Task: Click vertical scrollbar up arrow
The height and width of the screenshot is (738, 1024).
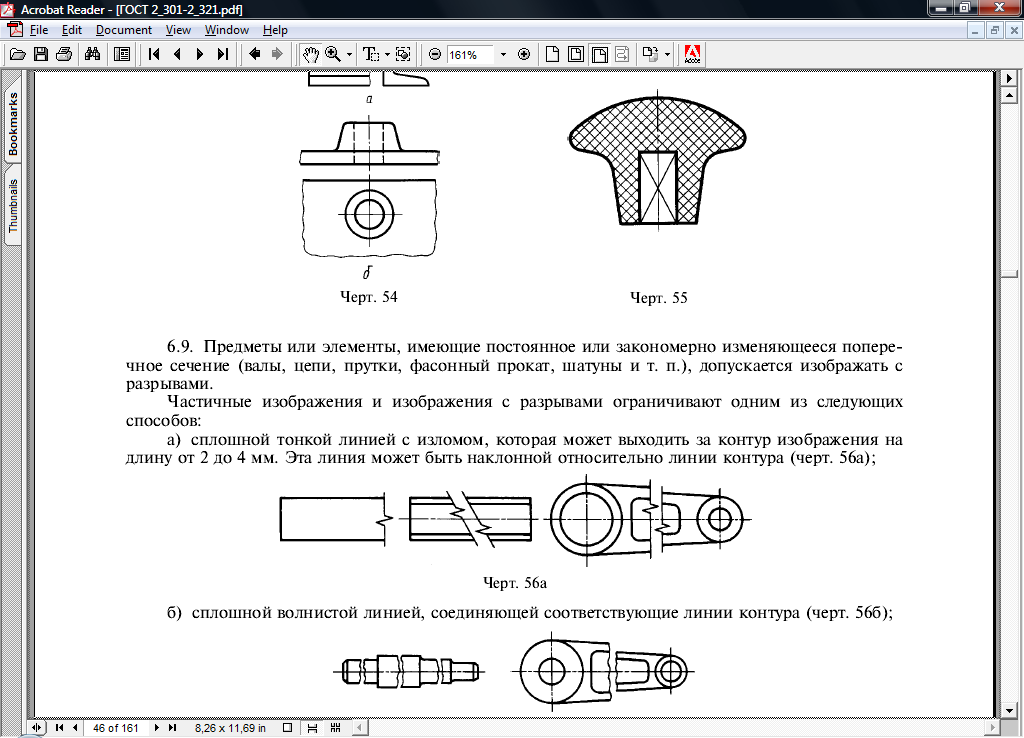Action: pos(1010,96)
